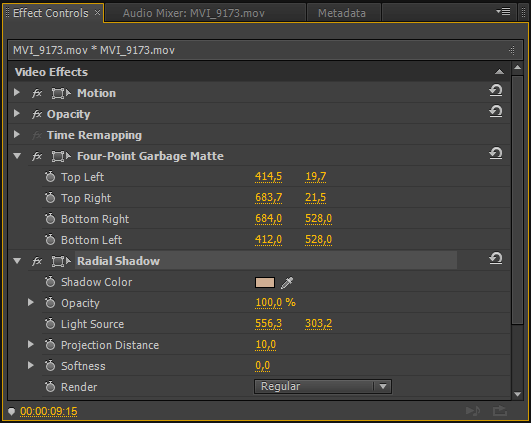Click Light Source X value 556,3
This screenshot has width=531, height=423.
tap(268, 323)
